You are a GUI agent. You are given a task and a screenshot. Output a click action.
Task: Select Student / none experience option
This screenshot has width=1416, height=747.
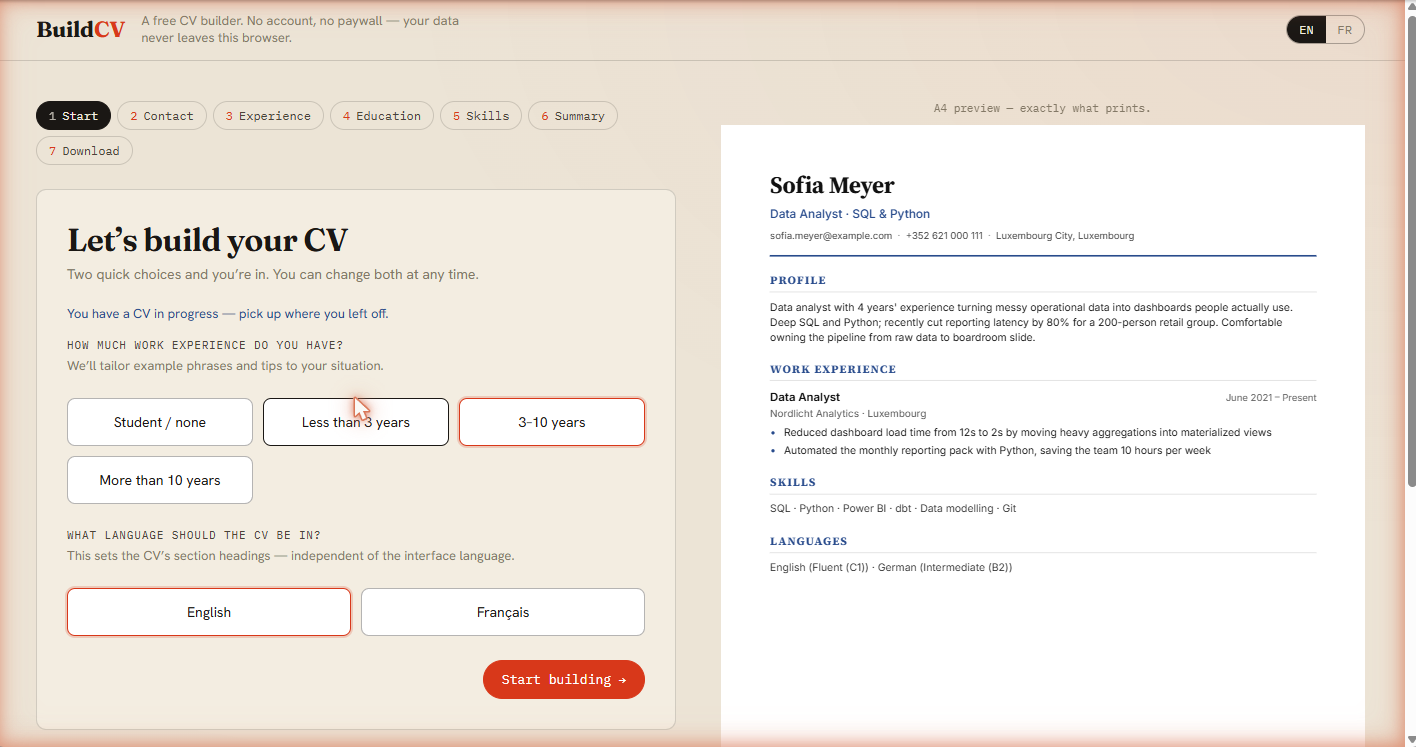(160, 422)
